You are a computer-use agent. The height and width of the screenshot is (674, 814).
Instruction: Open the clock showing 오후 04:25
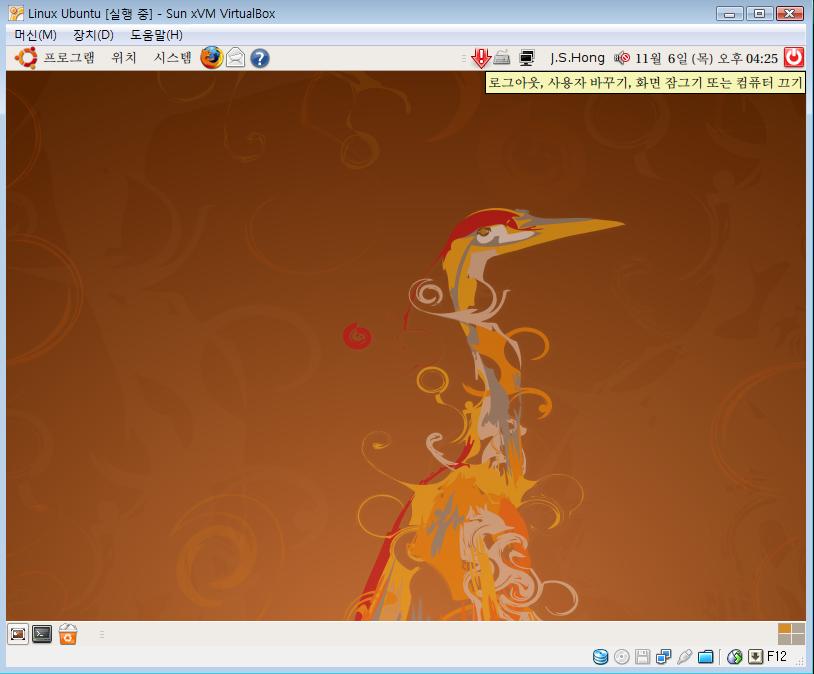click(706, 58)
